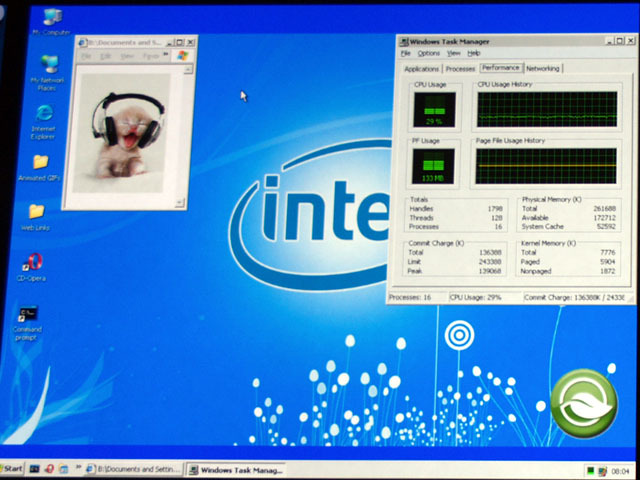
Task: Open the View menu in Task Manager
Action: (453, 53)
